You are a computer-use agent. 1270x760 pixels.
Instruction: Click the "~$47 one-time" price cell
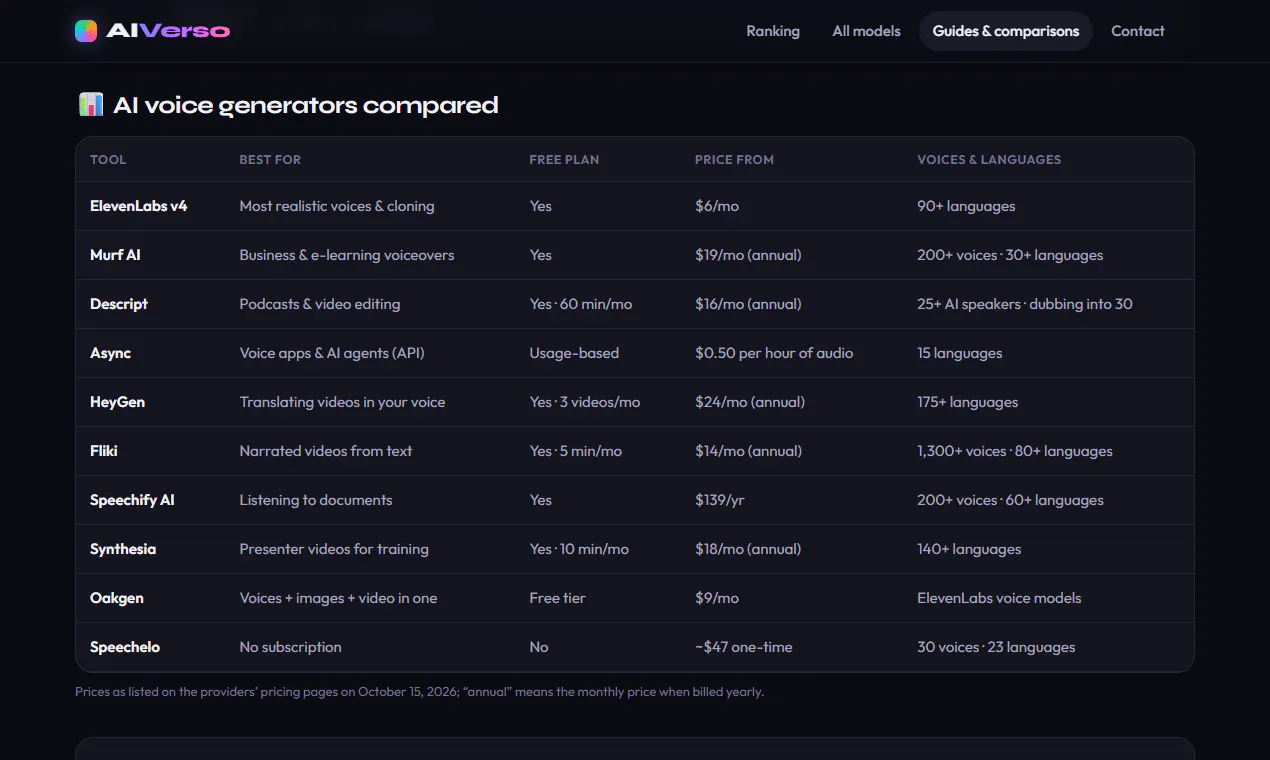744,647
